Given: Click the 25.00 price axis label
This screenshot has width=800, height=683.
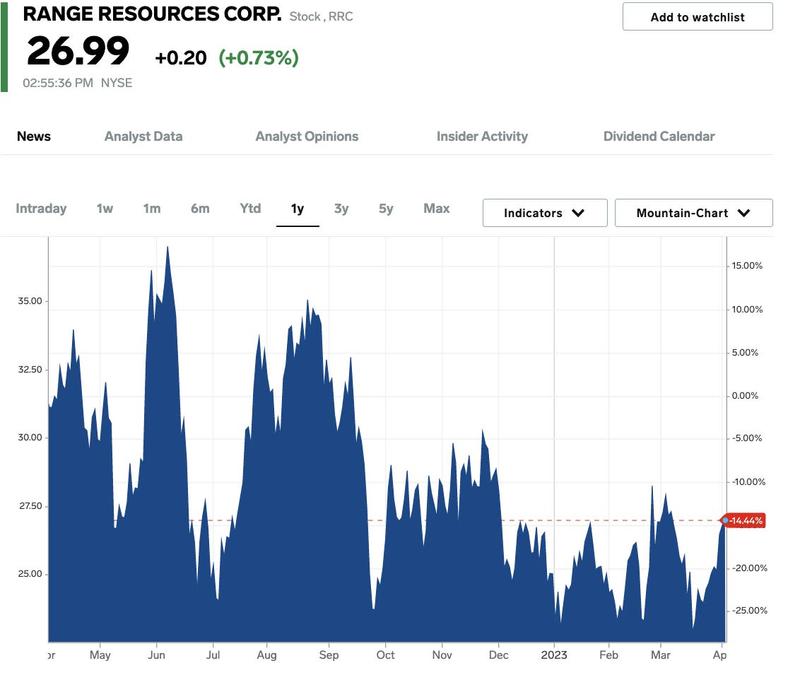Looking at the screenshot, I should [30, 573].
